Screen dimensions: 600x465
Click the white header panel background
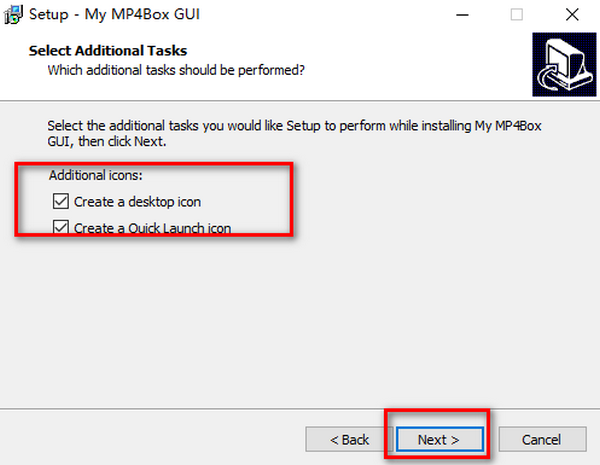coord(420,60)
